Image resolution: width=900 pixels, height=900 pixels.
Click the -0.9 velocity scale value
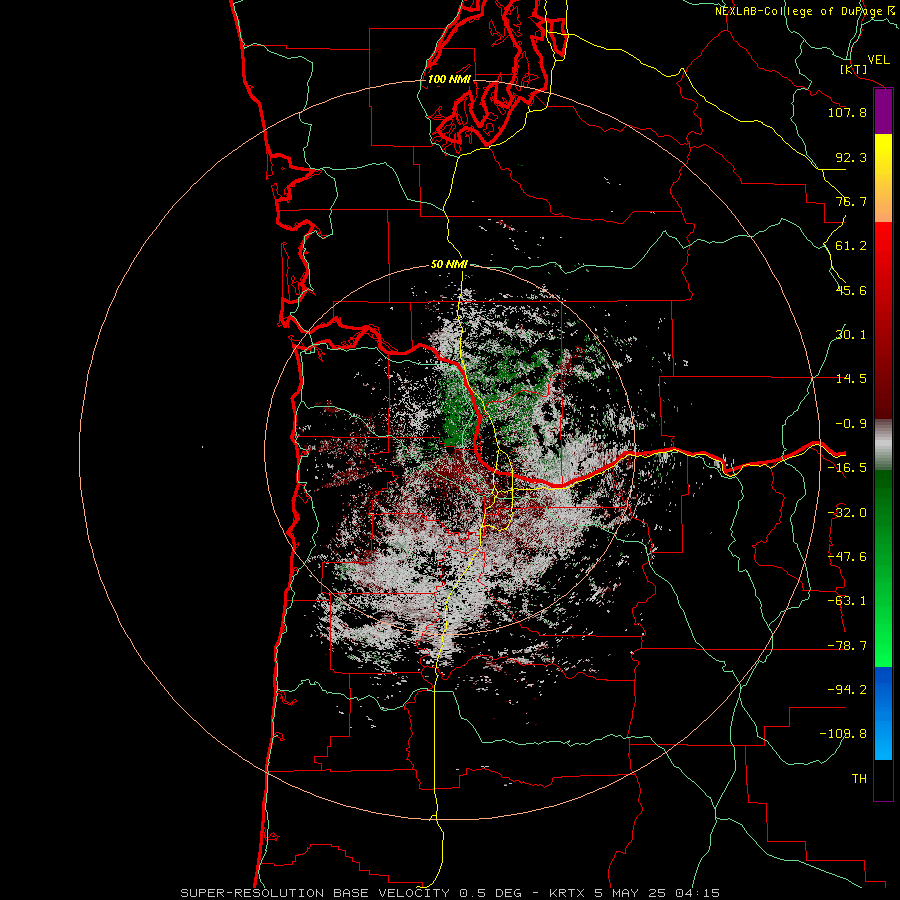pos(851,424)
